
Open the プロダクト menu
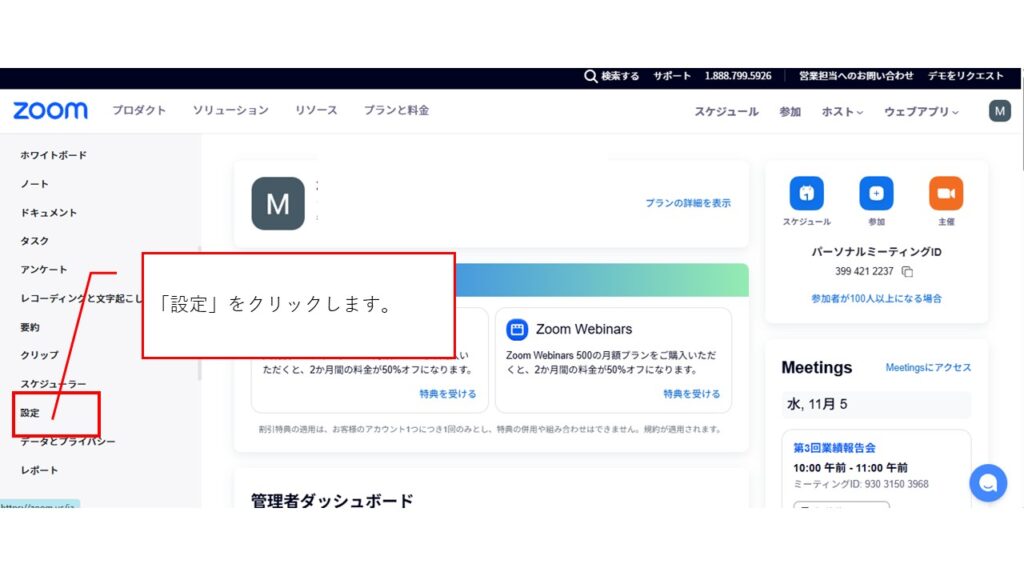click(139, 111)
